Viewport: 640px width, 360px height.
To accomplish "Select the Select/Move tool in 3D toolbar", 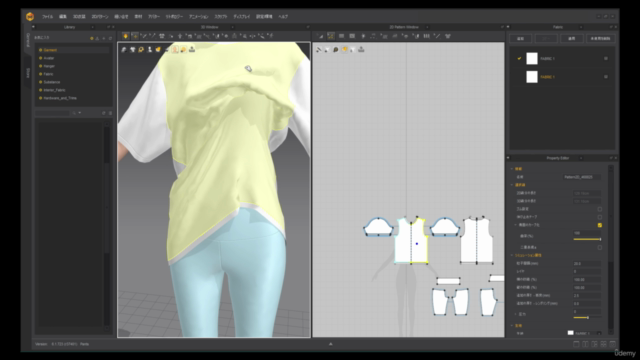I will click(x=135, y=36).
